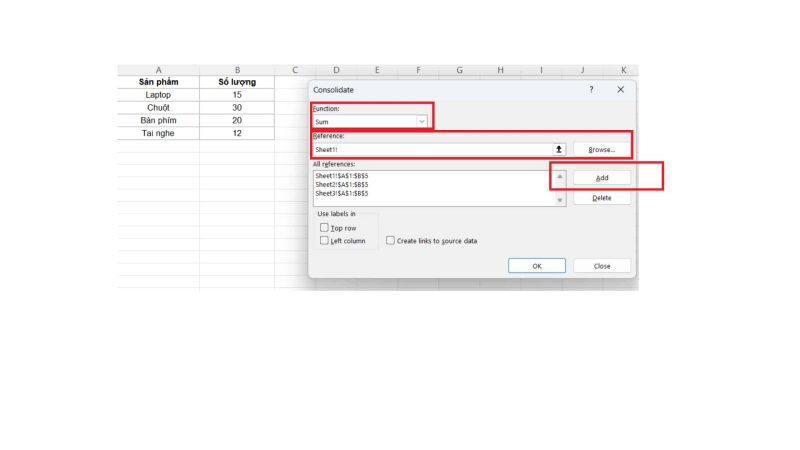Enable the Left column checkbox
Viewport: 800px width, 450px height.
[324, 240]
